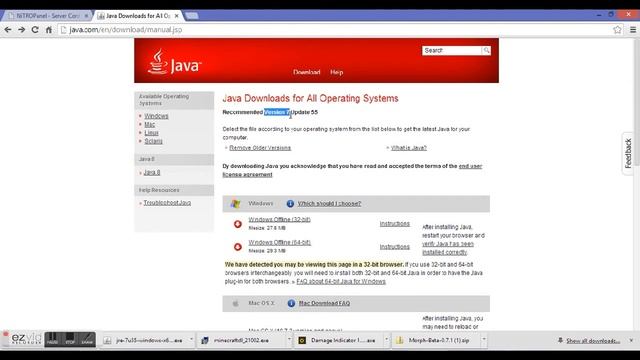
Task: Open the downloaded Damage Indicator exe file
Action: click(338, 340)
